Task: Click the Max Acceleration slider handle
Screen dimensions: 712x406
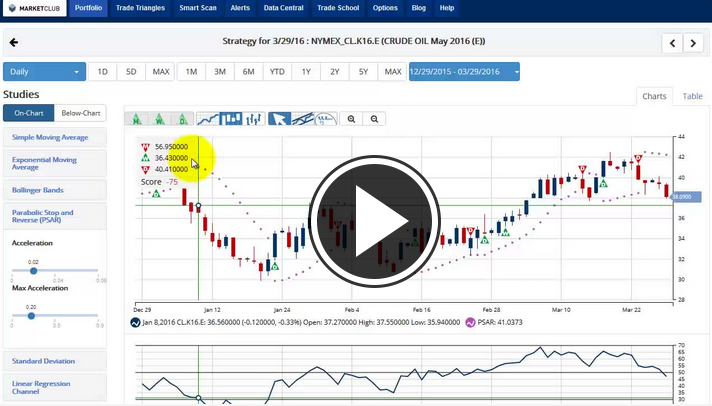Action: click(31, 316)
